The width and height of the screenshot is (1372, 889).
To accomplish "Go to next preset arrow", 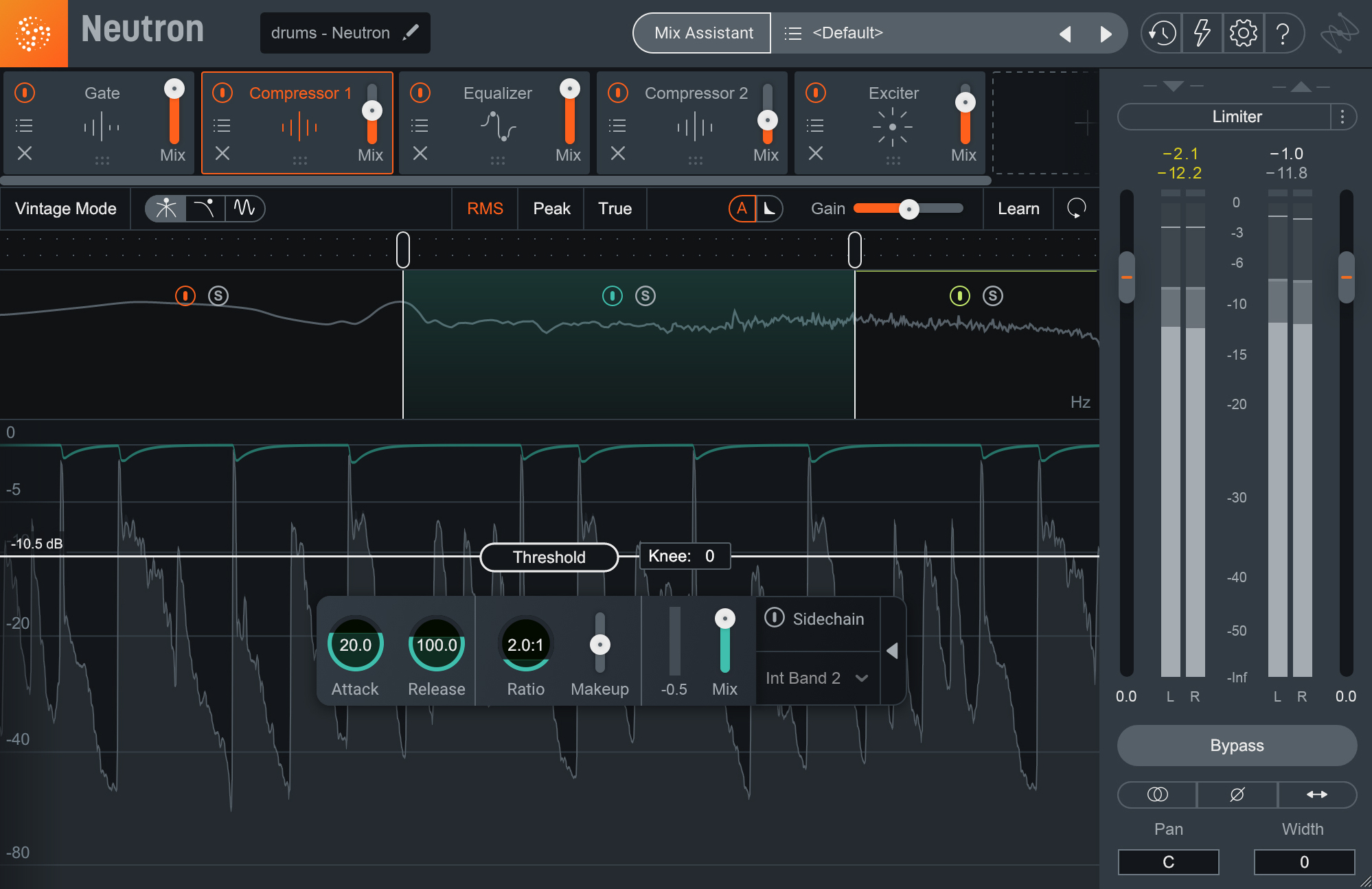I will pyautogui.click(x=1106, y=34).
